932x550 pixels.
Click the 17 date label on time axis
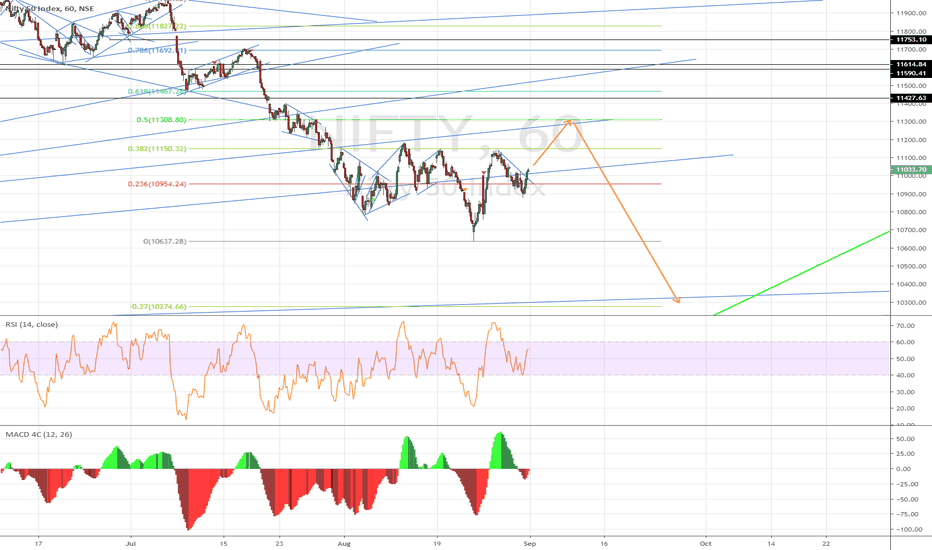pos(39,543)
